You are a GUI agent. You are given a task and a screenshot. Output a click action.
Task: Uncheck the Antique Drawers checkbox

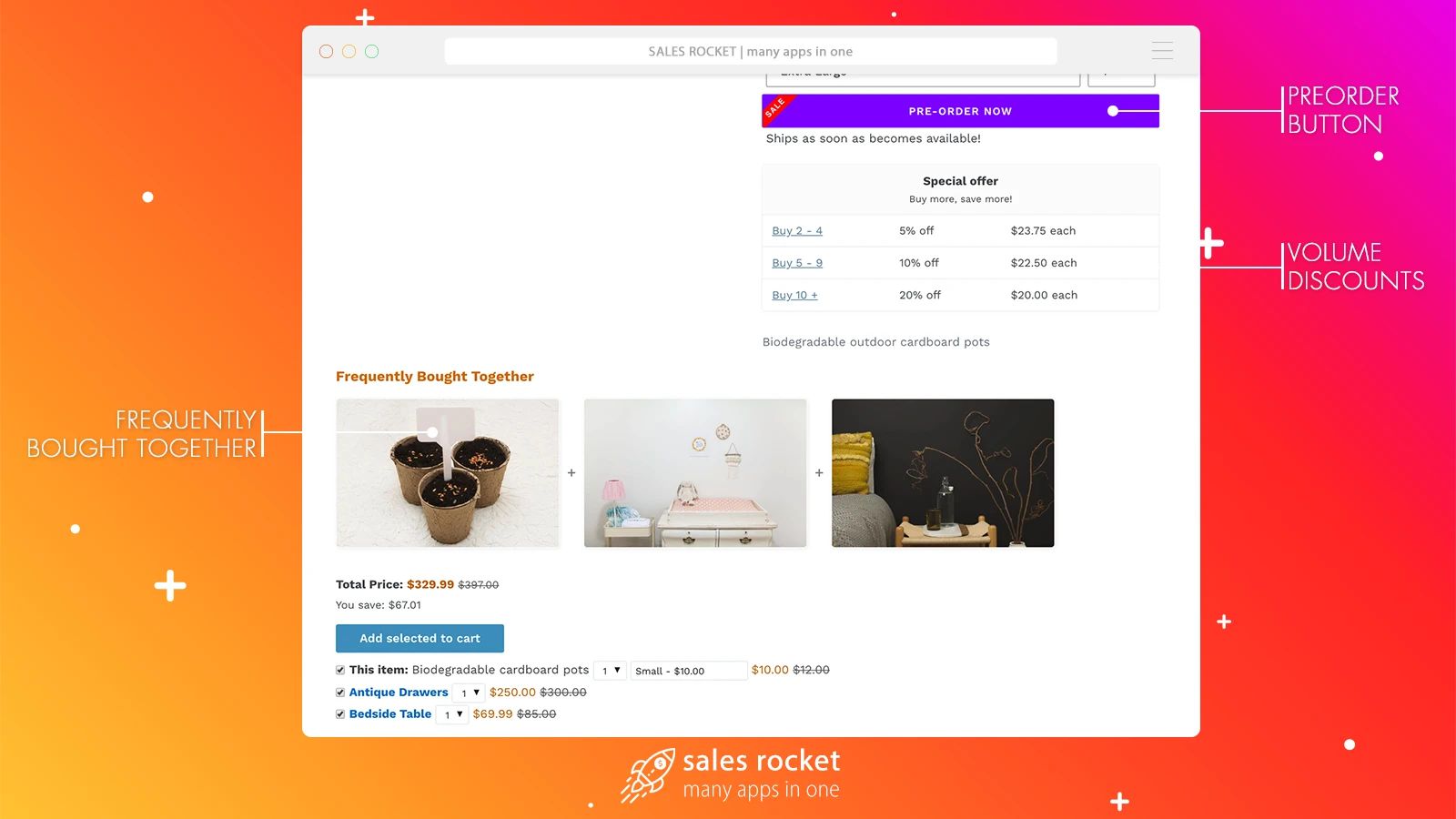pos(340,693)
